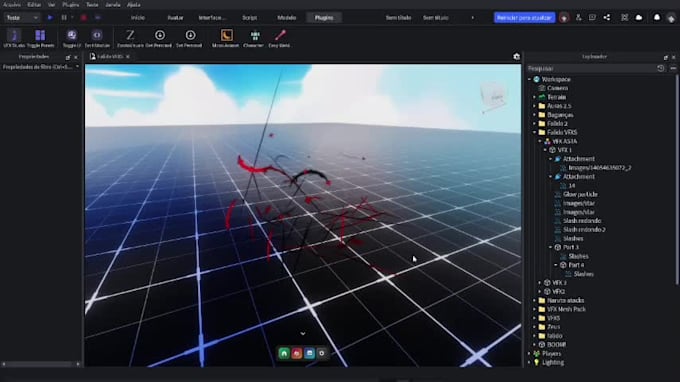Screen dimensions: 680x382
Task: Open the chat bubble icon in top bar
Action: (x=592, y=17)
